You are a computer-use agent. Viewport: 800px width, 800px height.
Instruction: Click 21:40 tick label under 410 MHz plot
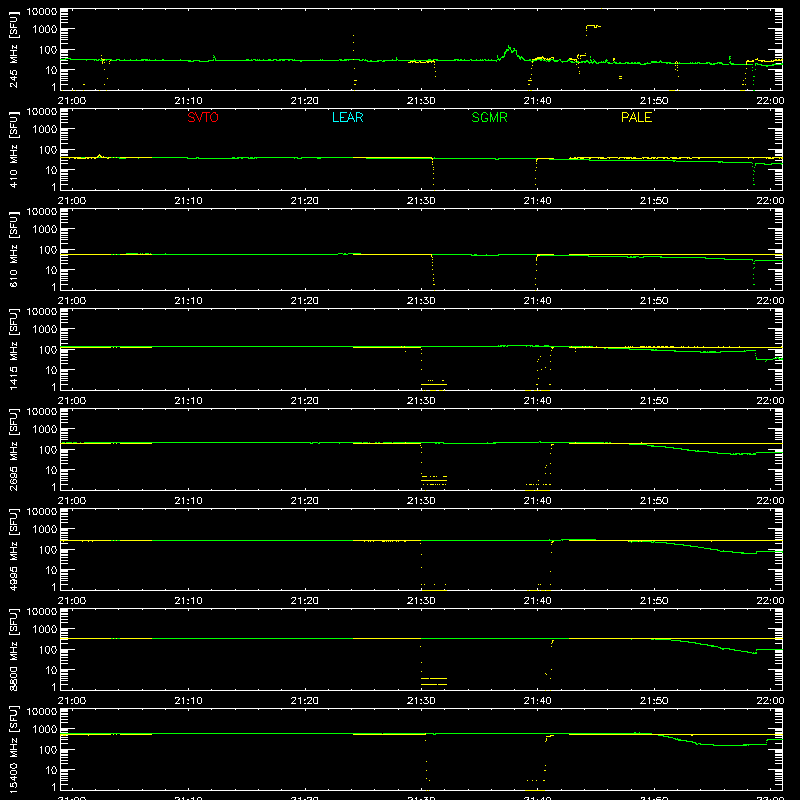(537, 201)
